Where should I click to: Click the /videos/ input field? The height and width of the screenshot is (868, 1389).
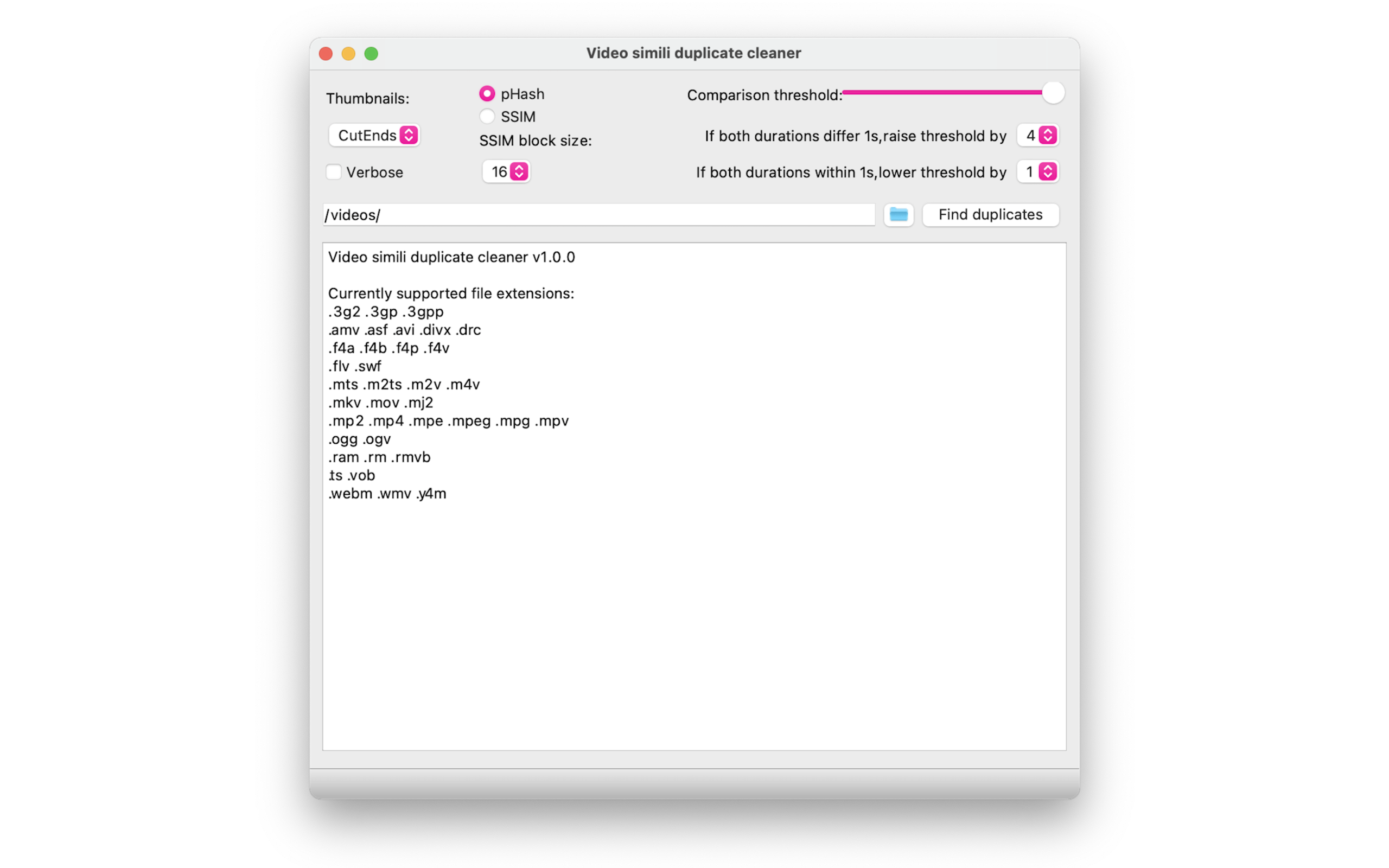coord(597,214)
